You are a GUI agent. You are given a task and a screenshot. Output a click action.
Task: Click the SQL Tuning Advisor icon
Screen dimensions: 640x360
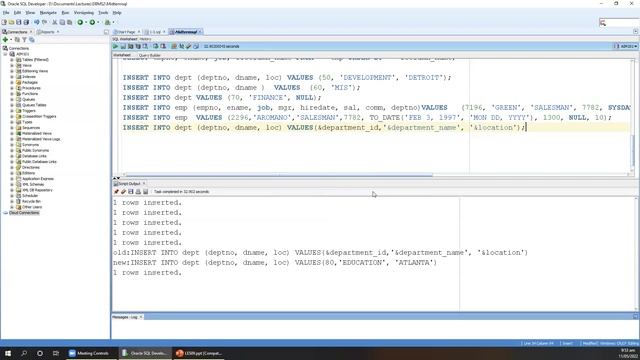[145, 47]
